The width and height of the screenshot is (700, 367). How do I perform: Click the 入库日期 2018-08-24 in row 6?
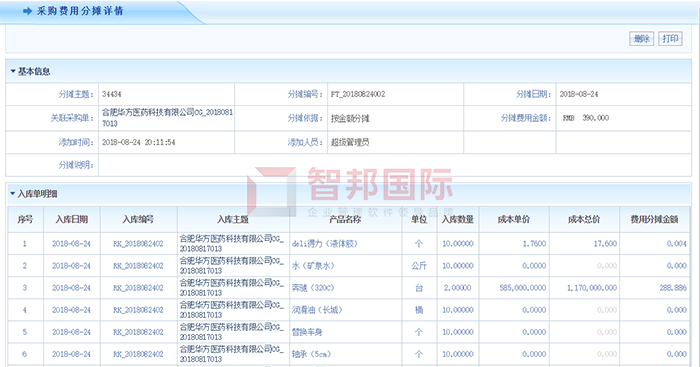(x=71, y=354)
